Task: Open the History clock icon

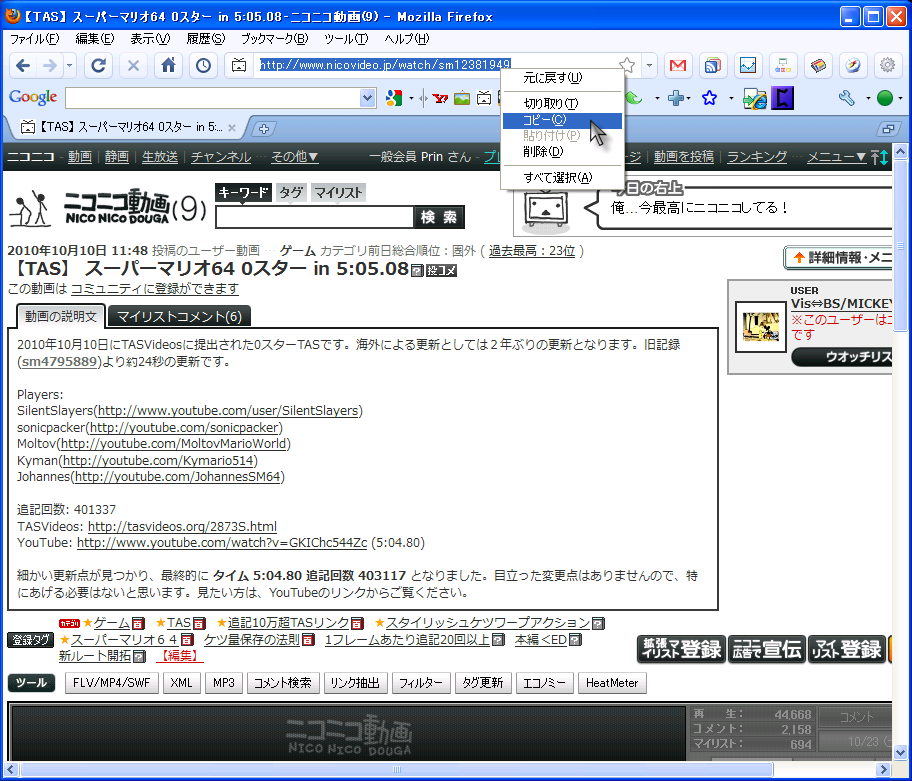Action: [204, 66]
